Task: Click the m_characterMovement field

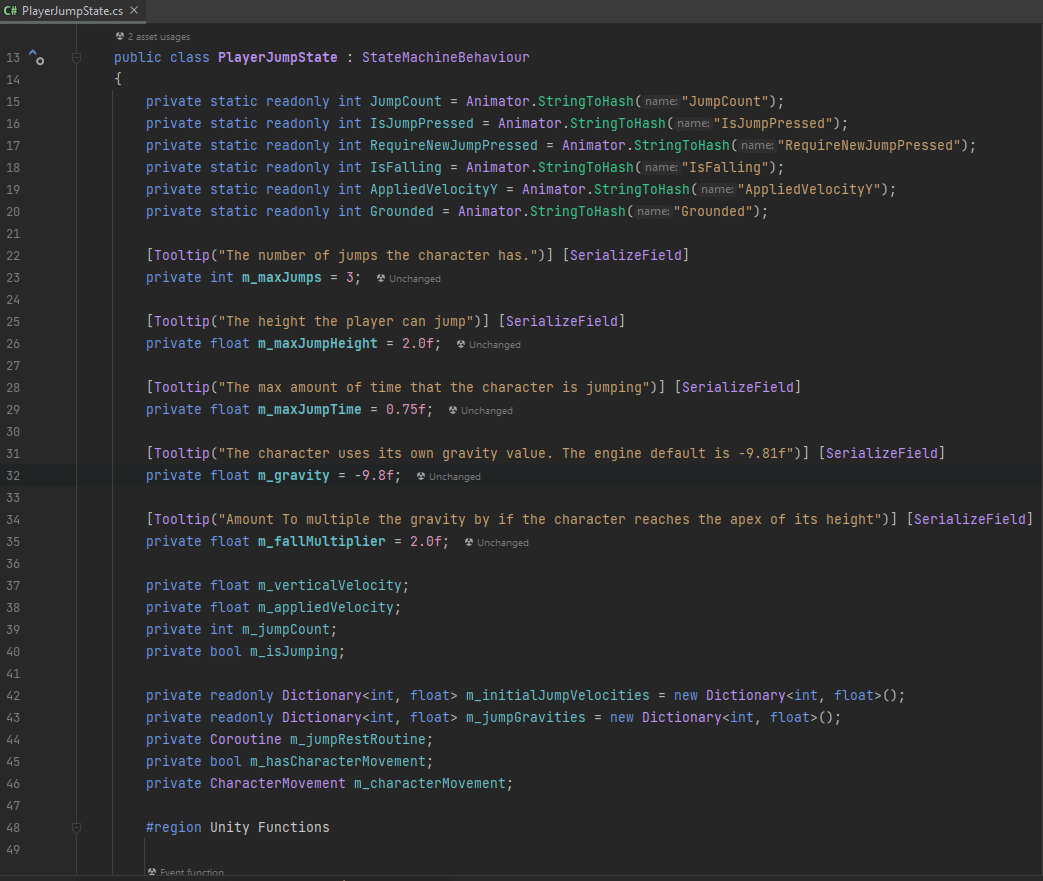Action: (429, 783)
